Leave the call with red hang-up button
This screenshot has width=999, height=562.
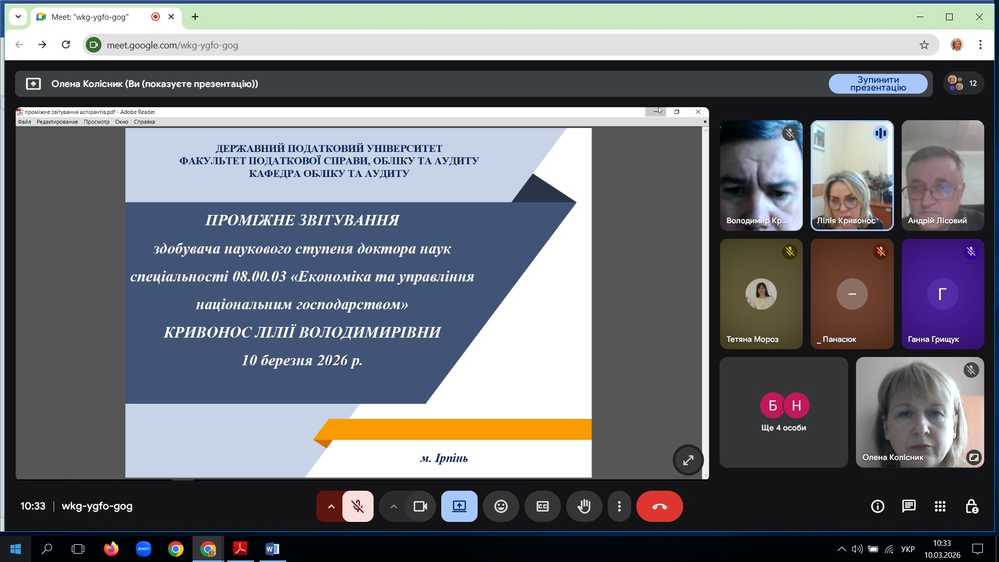[x=659, y=507]
